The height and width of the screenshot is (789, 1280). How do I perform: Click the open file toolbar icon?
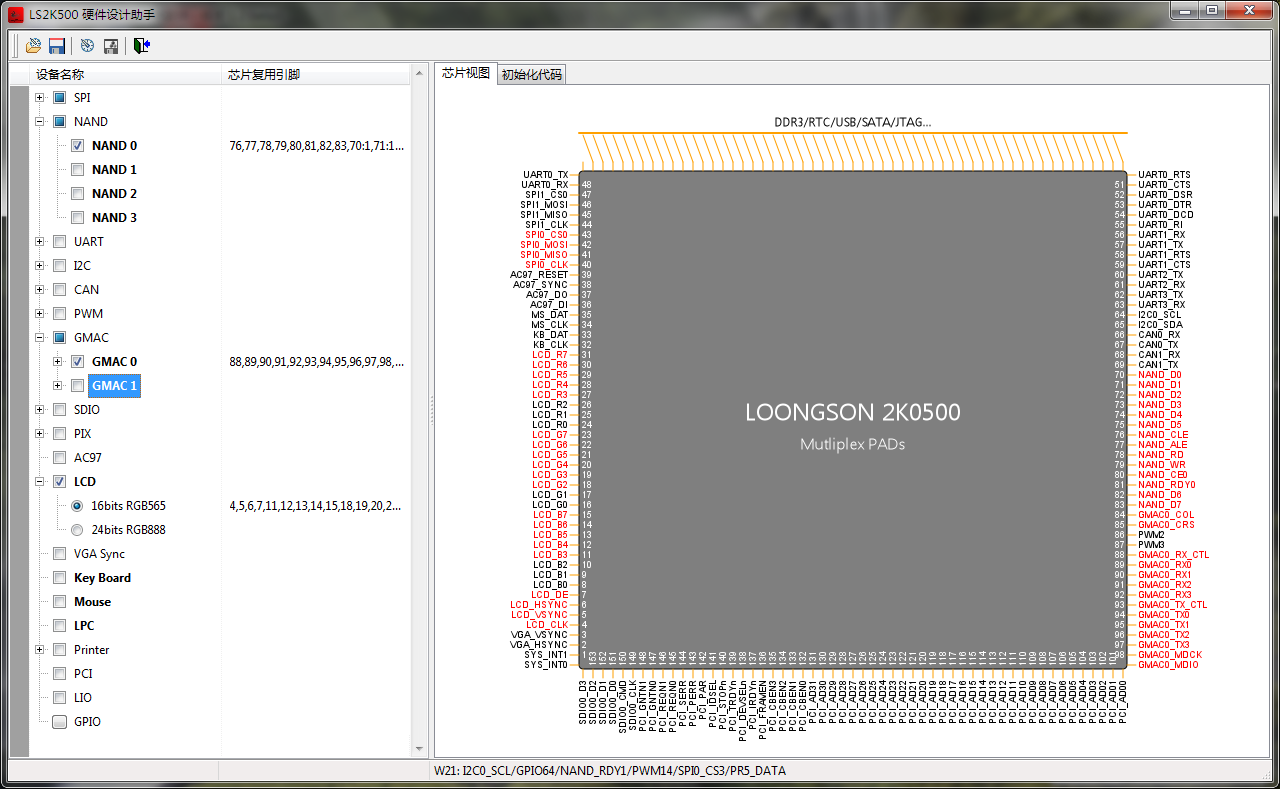[33, 45]
